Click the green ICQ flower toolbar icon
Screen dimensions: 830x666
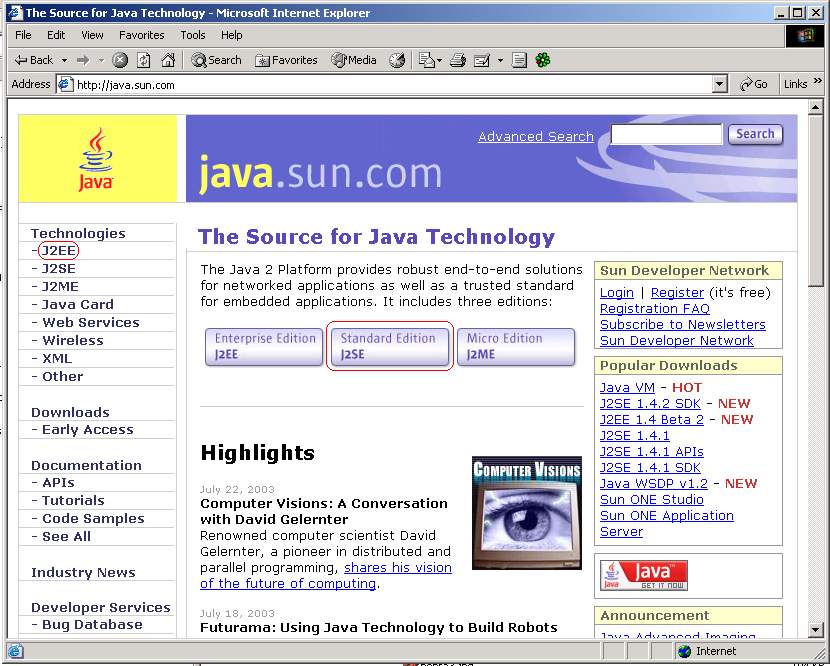[543, 60]
